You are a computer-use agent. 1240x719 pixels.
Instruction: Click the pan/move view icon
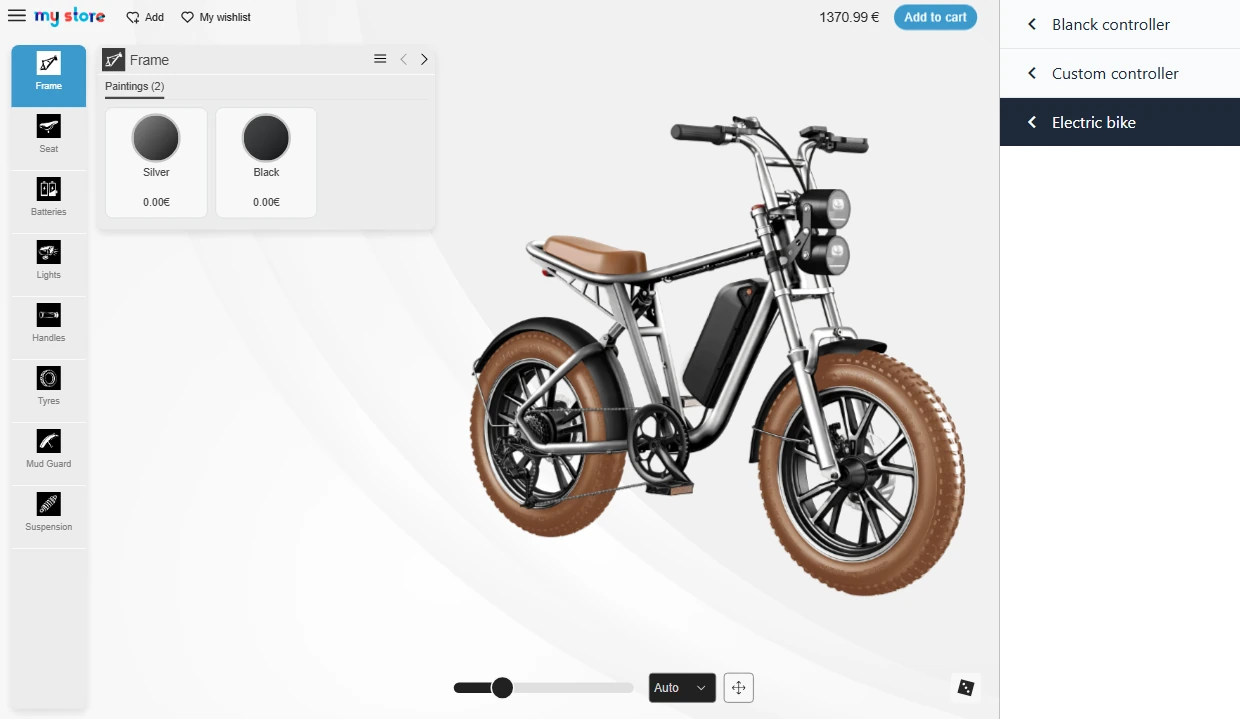point(738,688)
